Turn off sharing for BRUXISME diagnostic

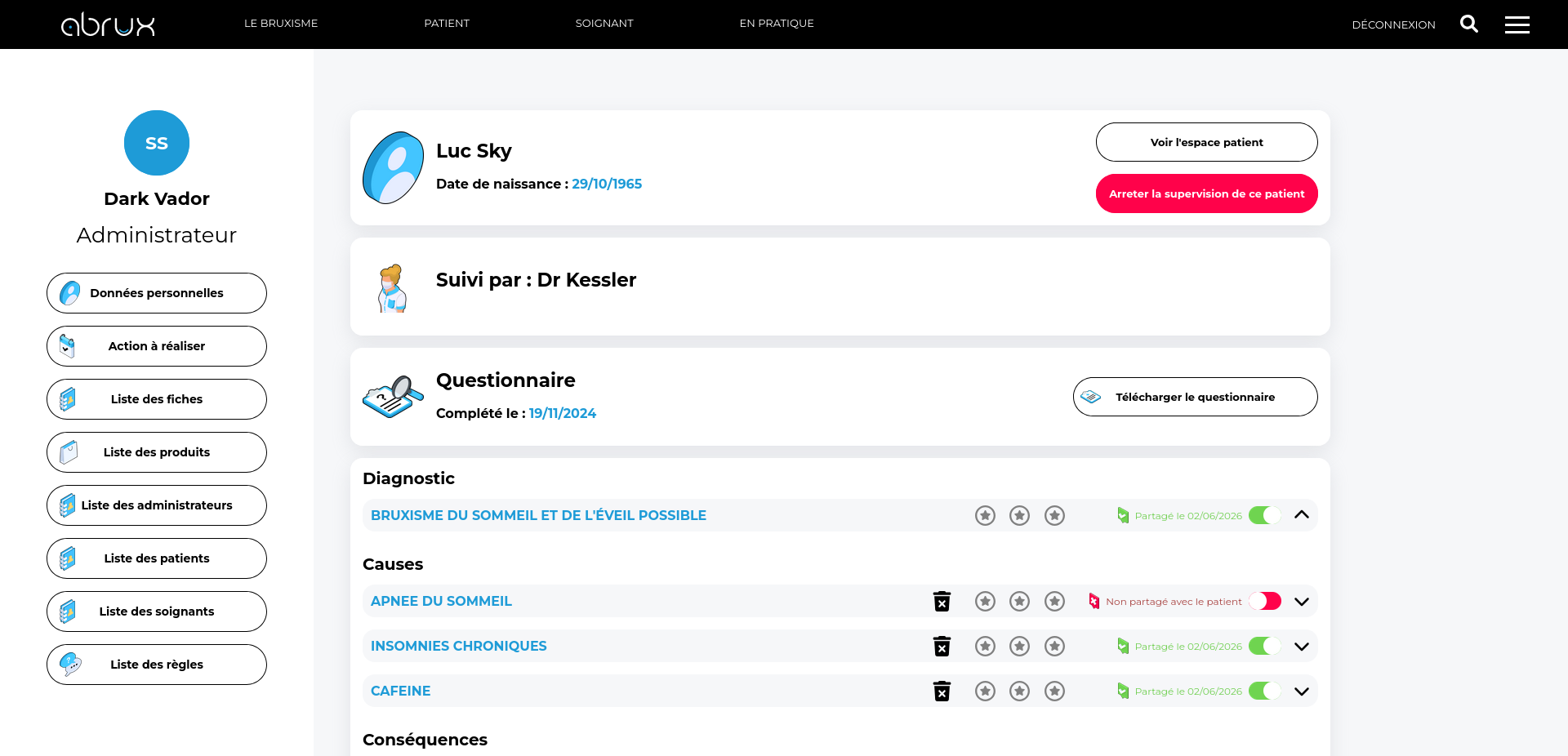pyautogui.click(x=1265, y=515)
